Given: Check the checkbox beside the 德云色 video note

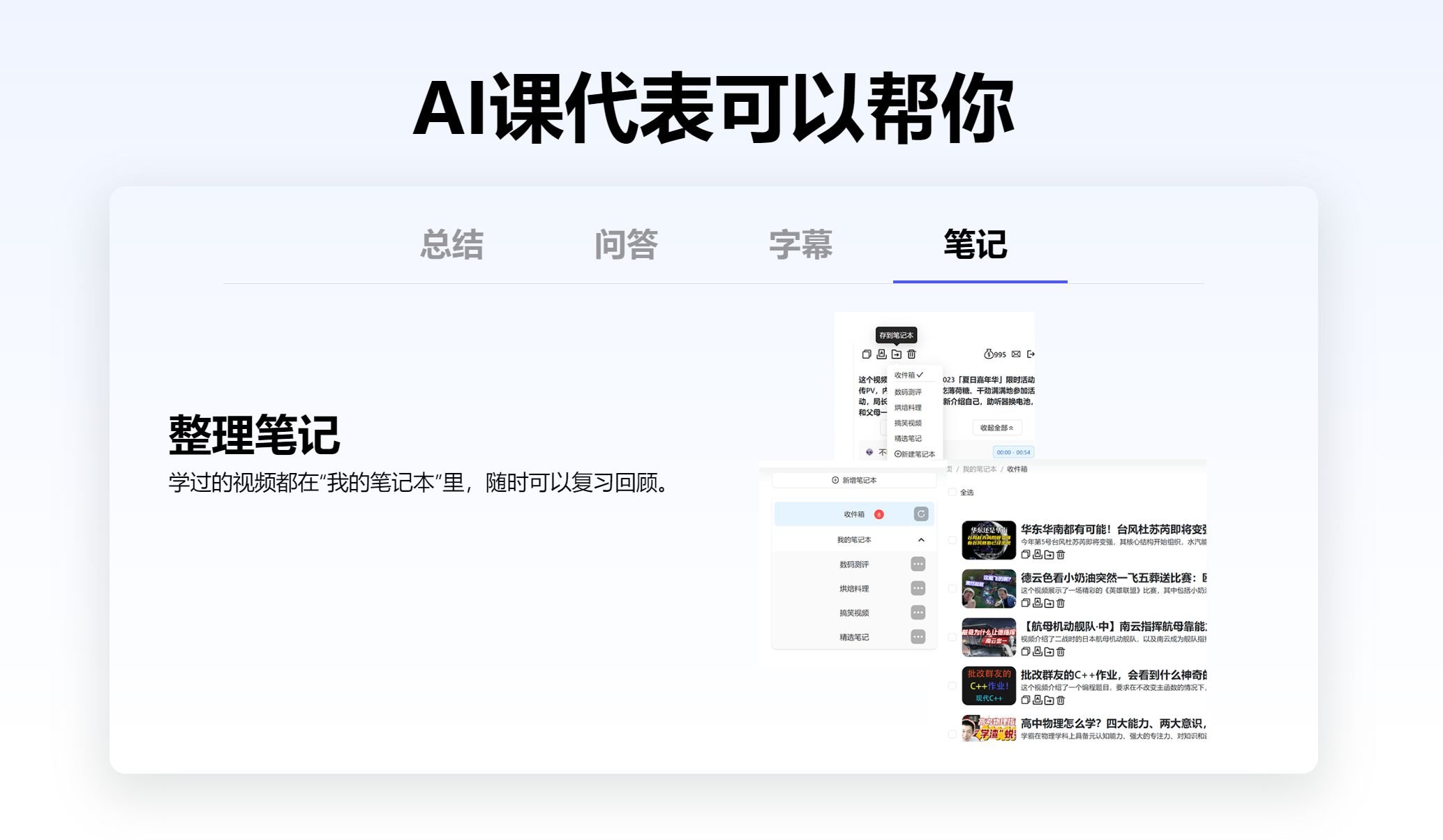Looking at the screenshot, I should [x=952, y=588].
